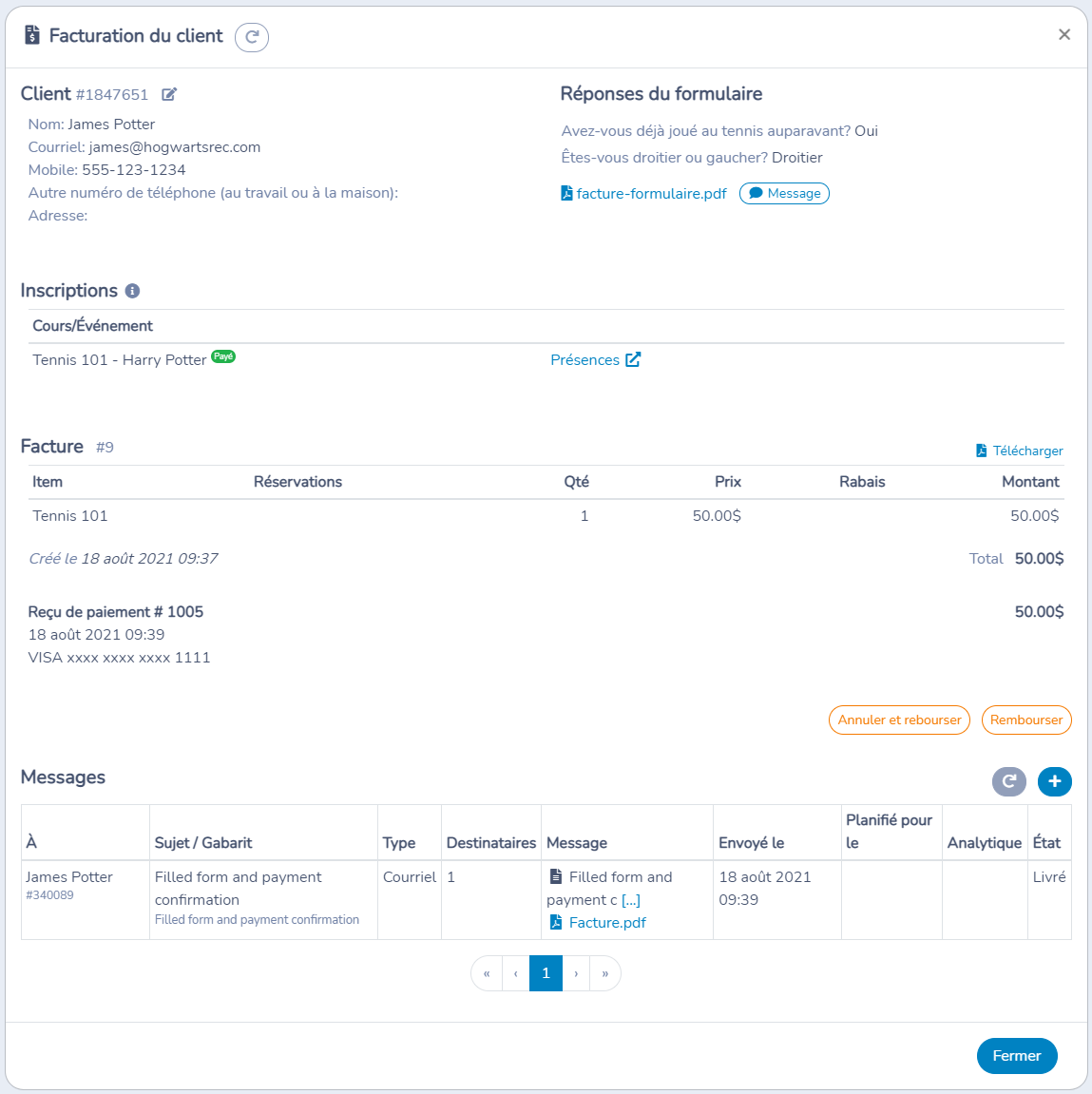Open Présences external link icon

coord(633,360)
